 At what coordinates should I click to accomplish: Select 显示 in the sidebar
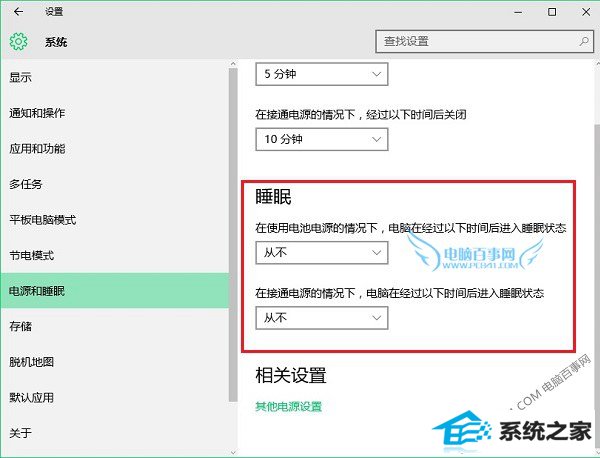21,77
